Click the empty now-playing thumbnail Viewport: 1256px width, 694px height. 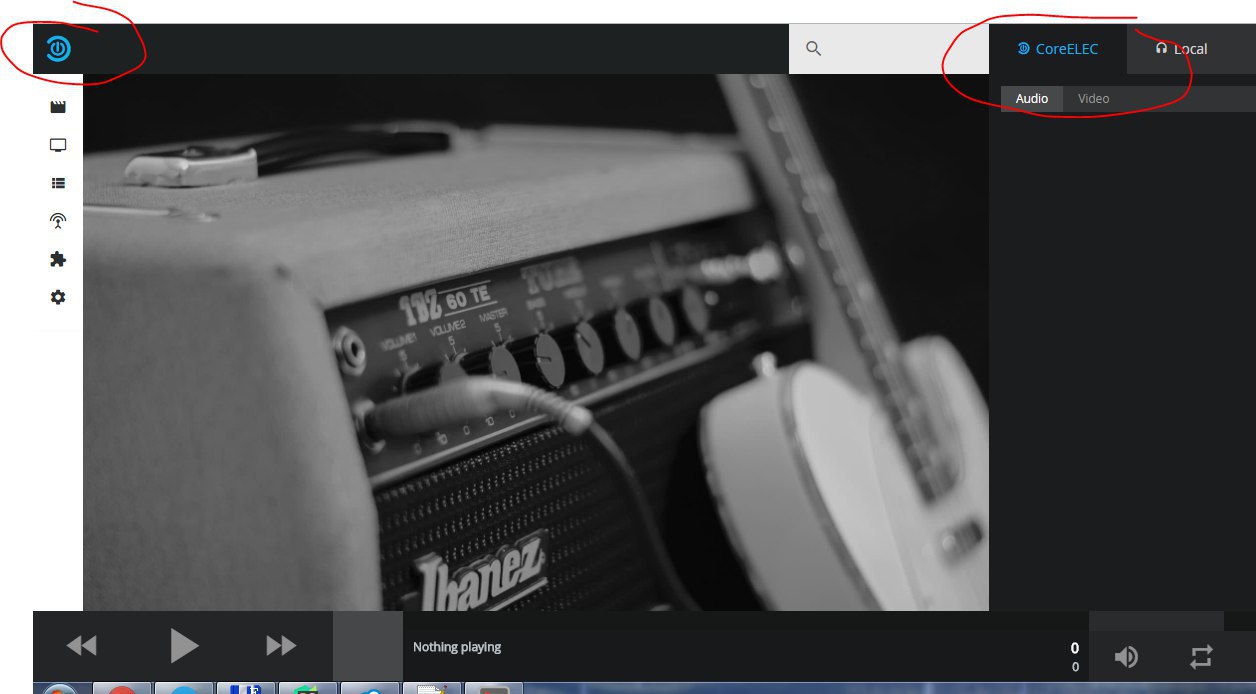coord(368,646)
